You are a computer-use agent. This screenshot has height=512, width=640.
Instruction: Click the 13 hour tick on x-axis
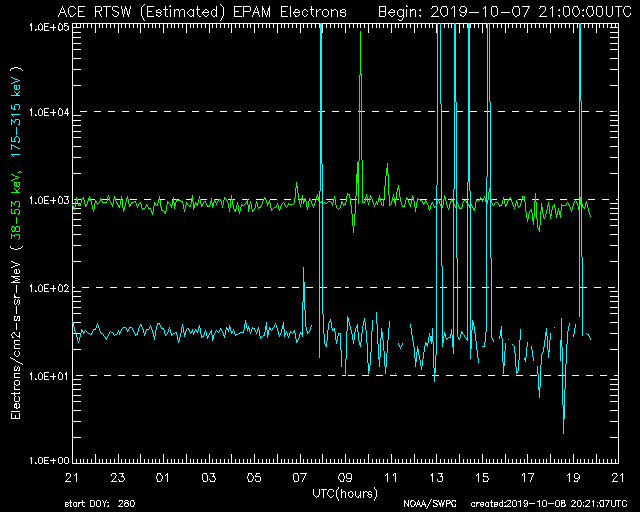pos(437,478)
